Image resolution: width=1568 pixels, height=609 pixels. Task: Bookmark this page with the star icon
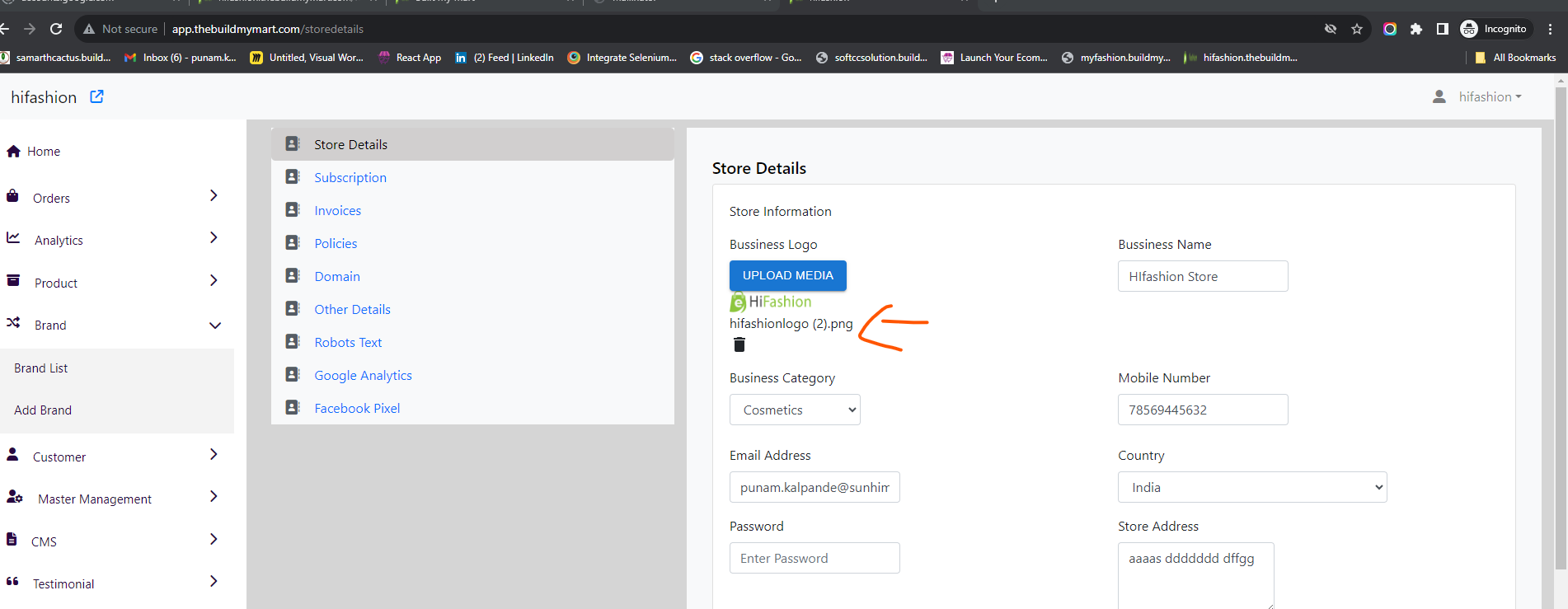click(1357, 29)
